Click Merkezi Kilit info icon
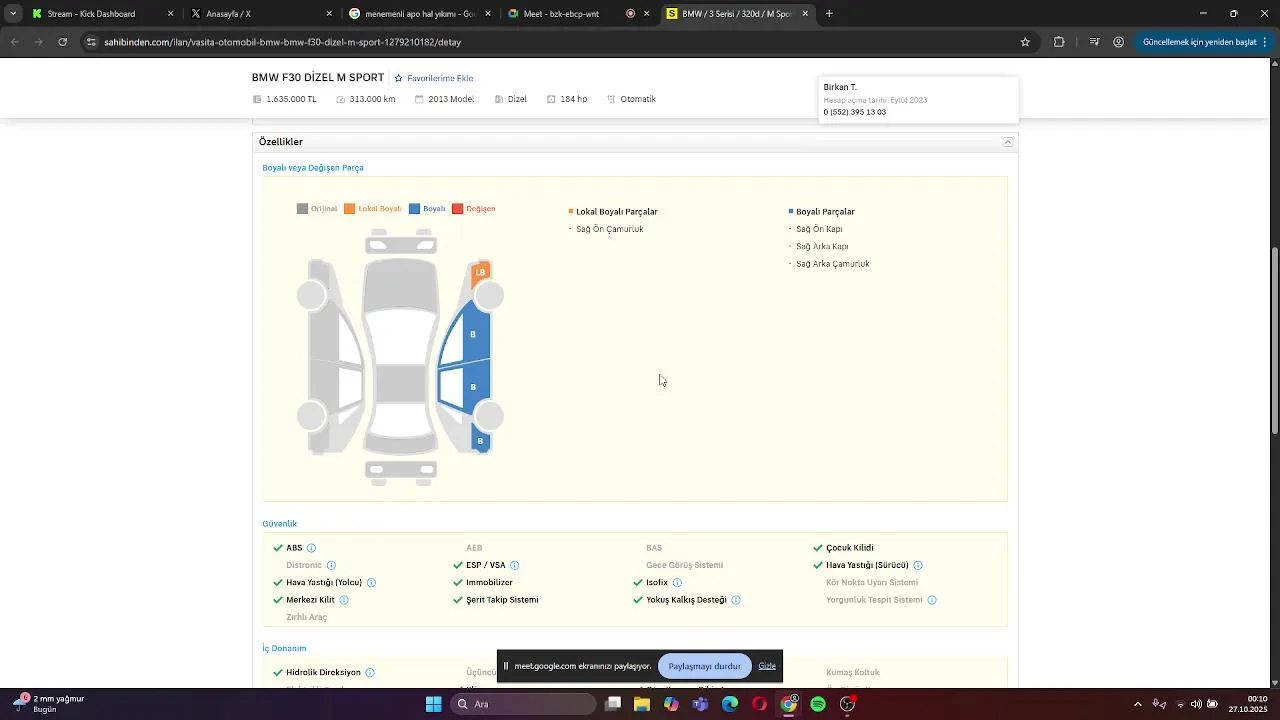The width and height of the screenshot is (1280, 720). pos(344,600)
